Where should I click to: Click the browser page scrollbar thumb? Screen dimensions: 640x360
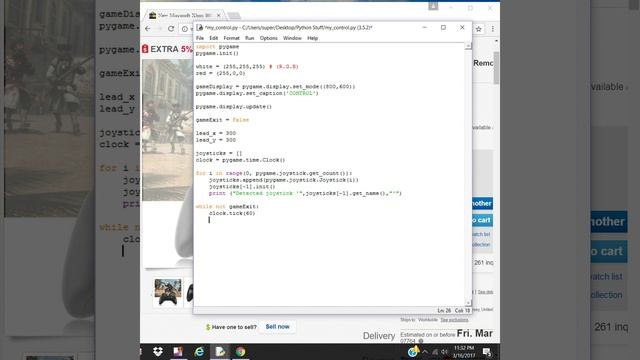[x=496, y=67]
